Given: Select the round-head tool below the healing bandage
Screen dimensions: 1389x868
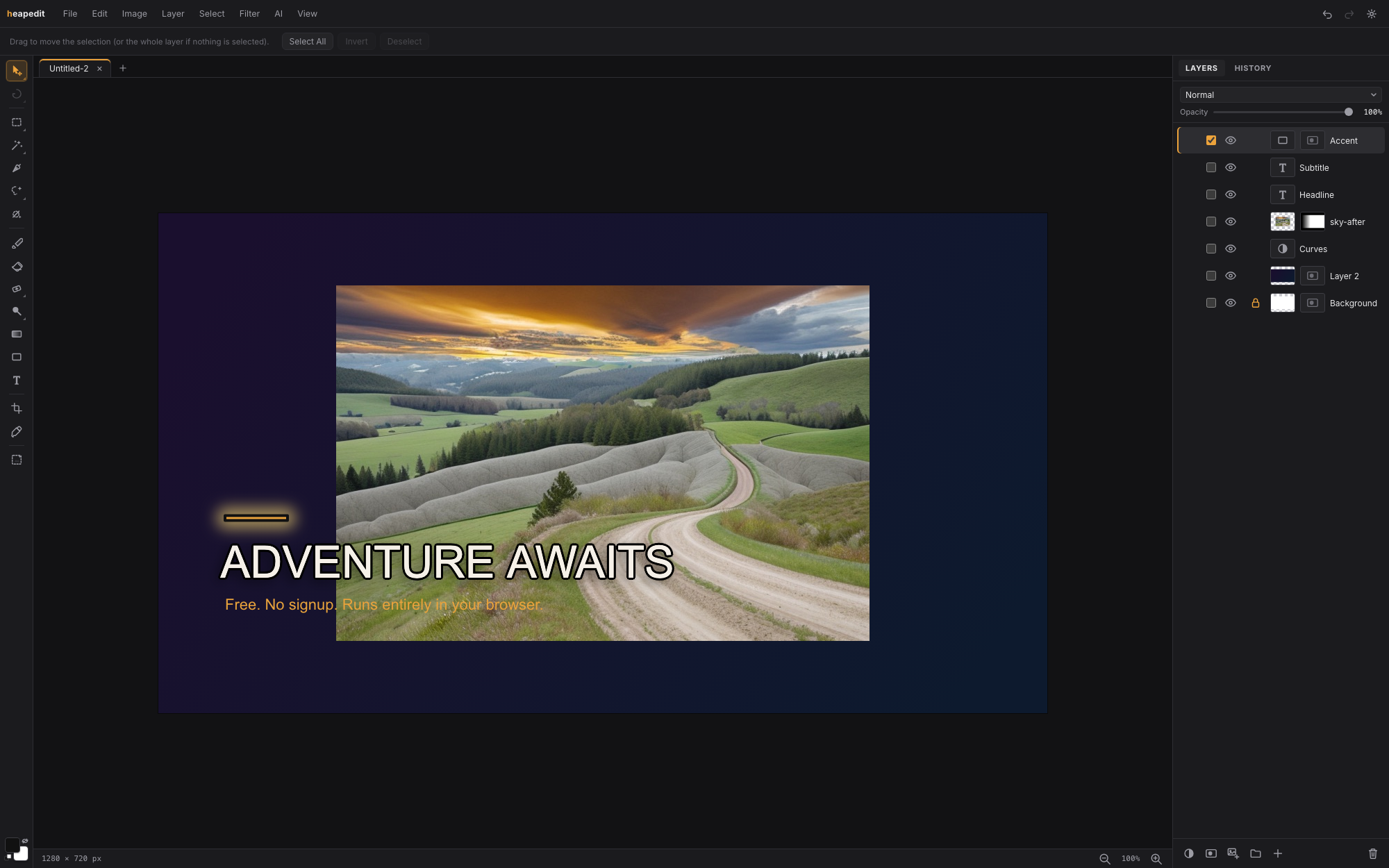Looking at the screenshot, I should [17, 312].
